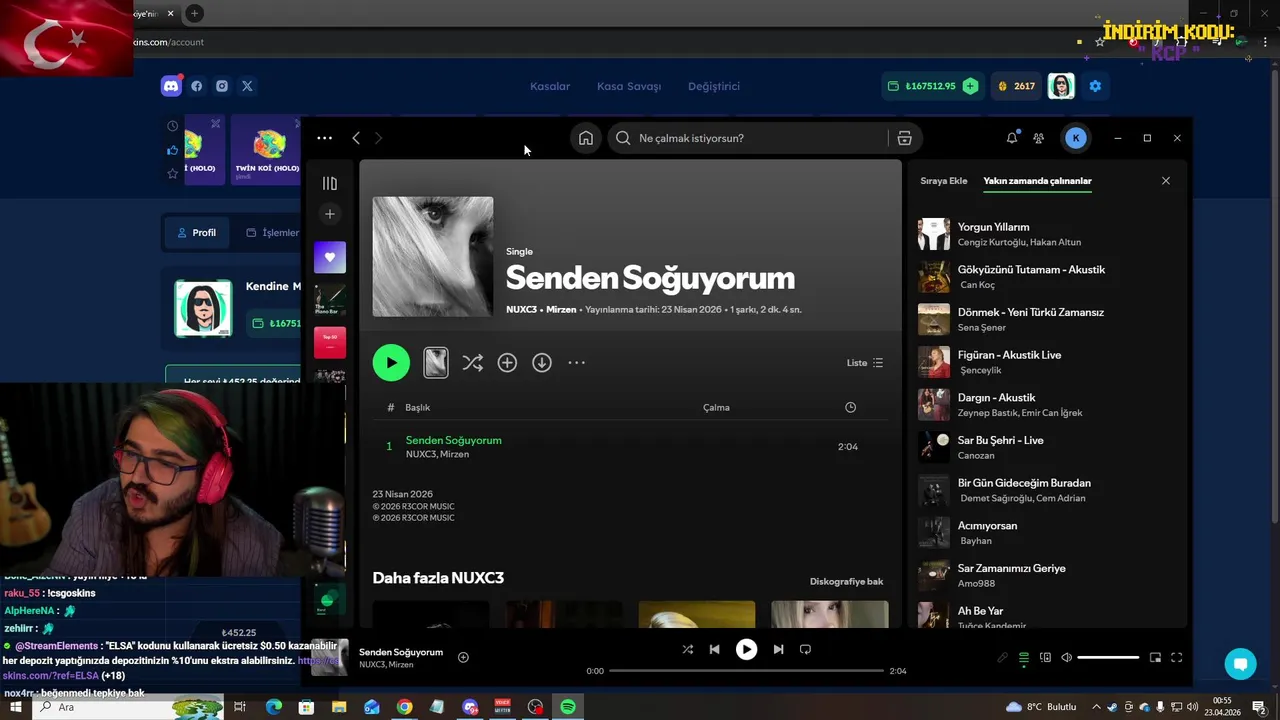The height and width of the screenshot is (720, 1280).
Task: Open 'Kasa Savaşı' in the browser page
Action: [629, 86]
